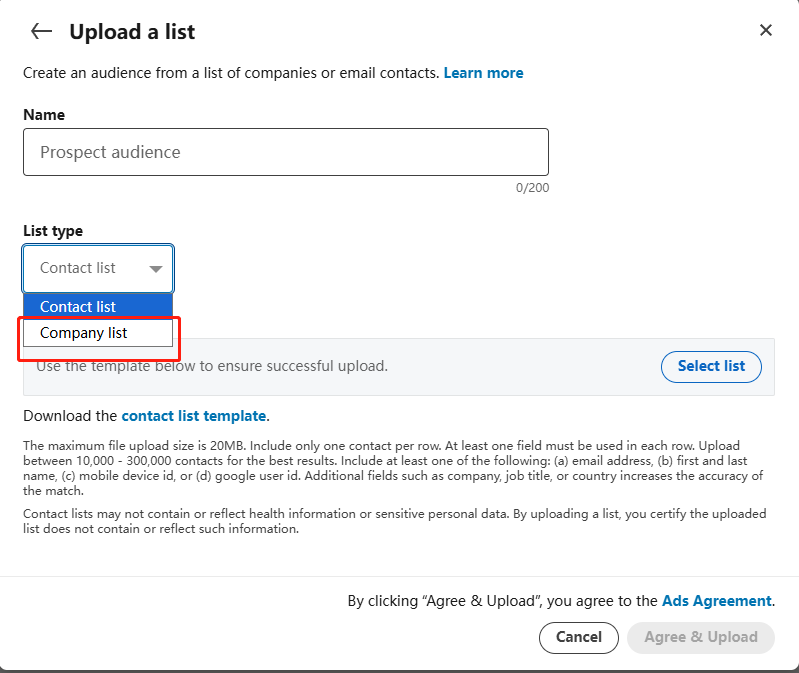
Task: Close the Upload a list dialog
Action: pyautogui.click(x=766, y=31)
